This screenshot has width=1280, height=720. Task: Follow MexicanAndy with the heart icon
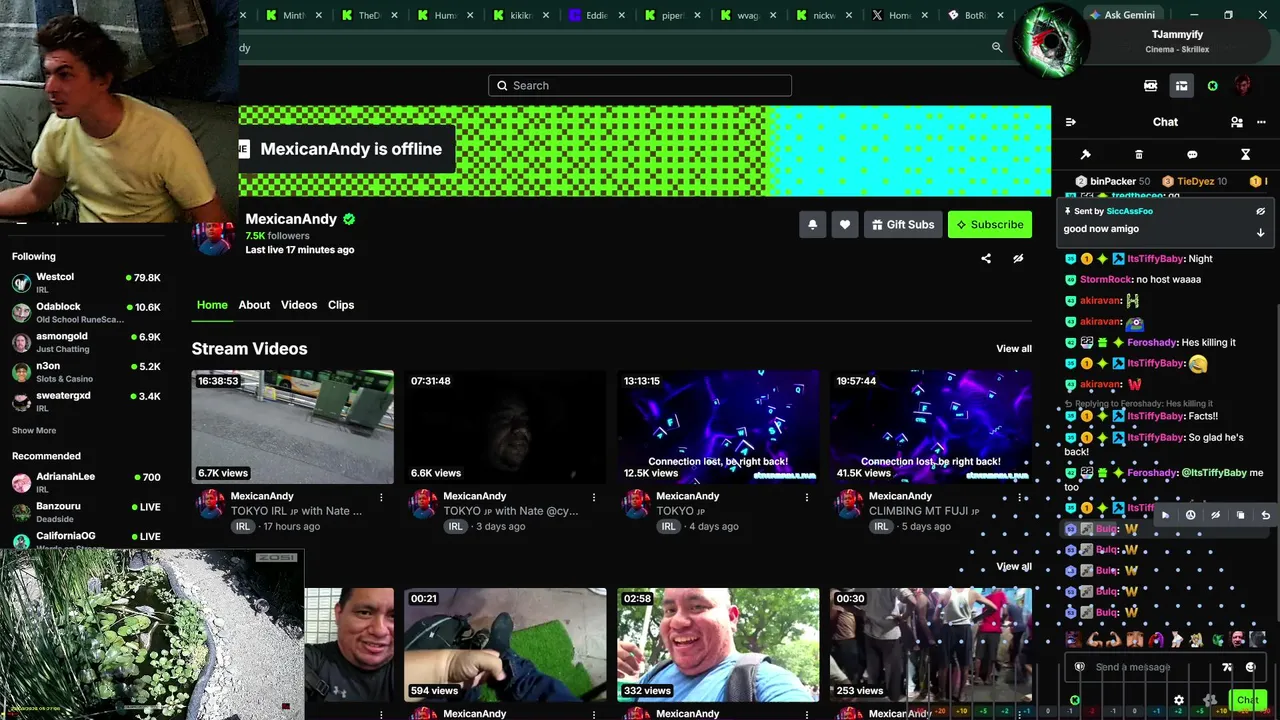[x=845, y=225]
